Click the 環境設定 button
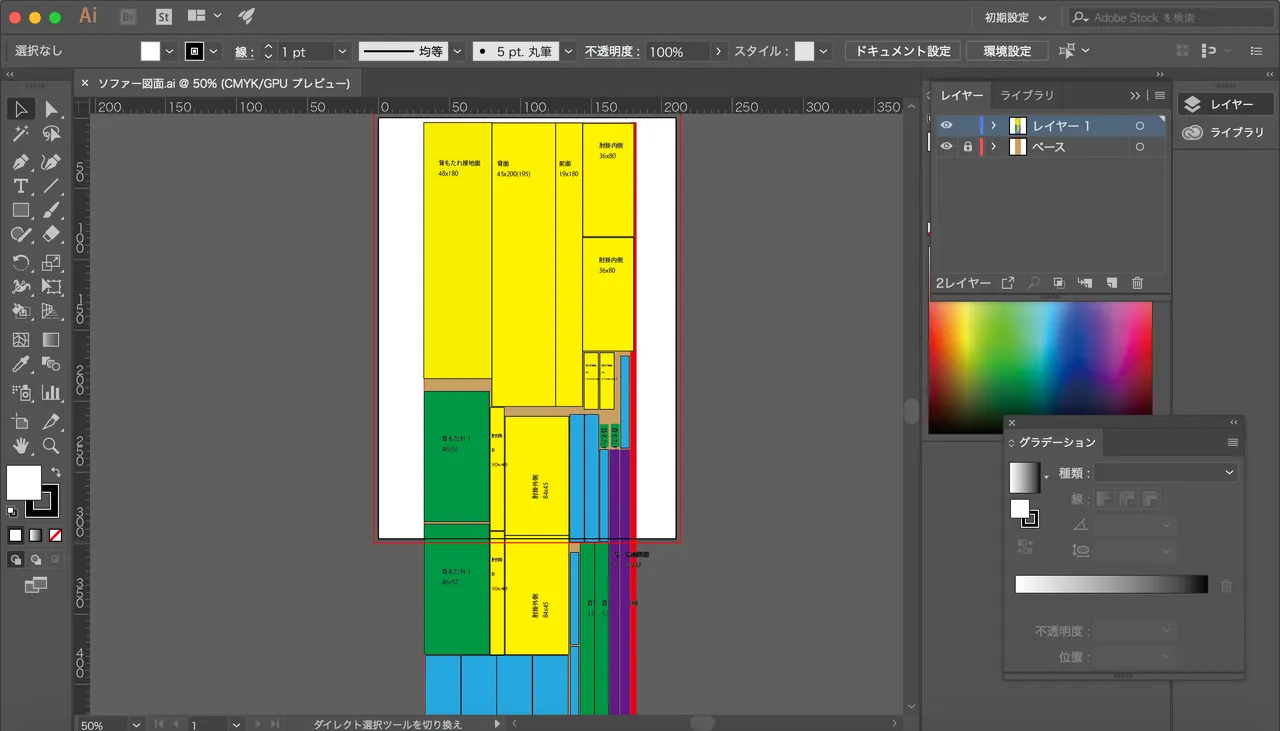This screenshot has width=1280, height=731. click(1007, 51)
